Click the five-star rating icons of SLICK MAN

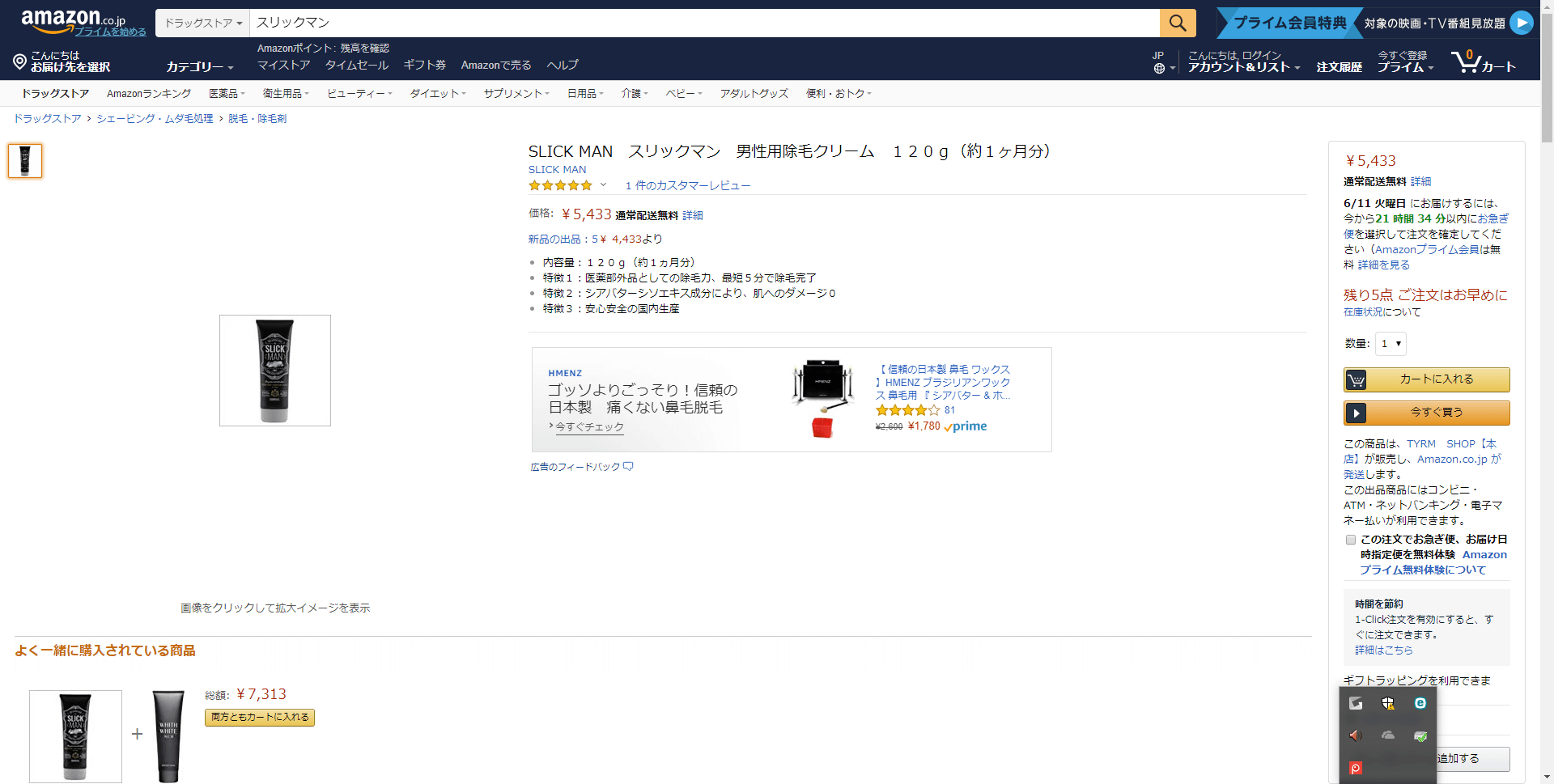point(560,185)
